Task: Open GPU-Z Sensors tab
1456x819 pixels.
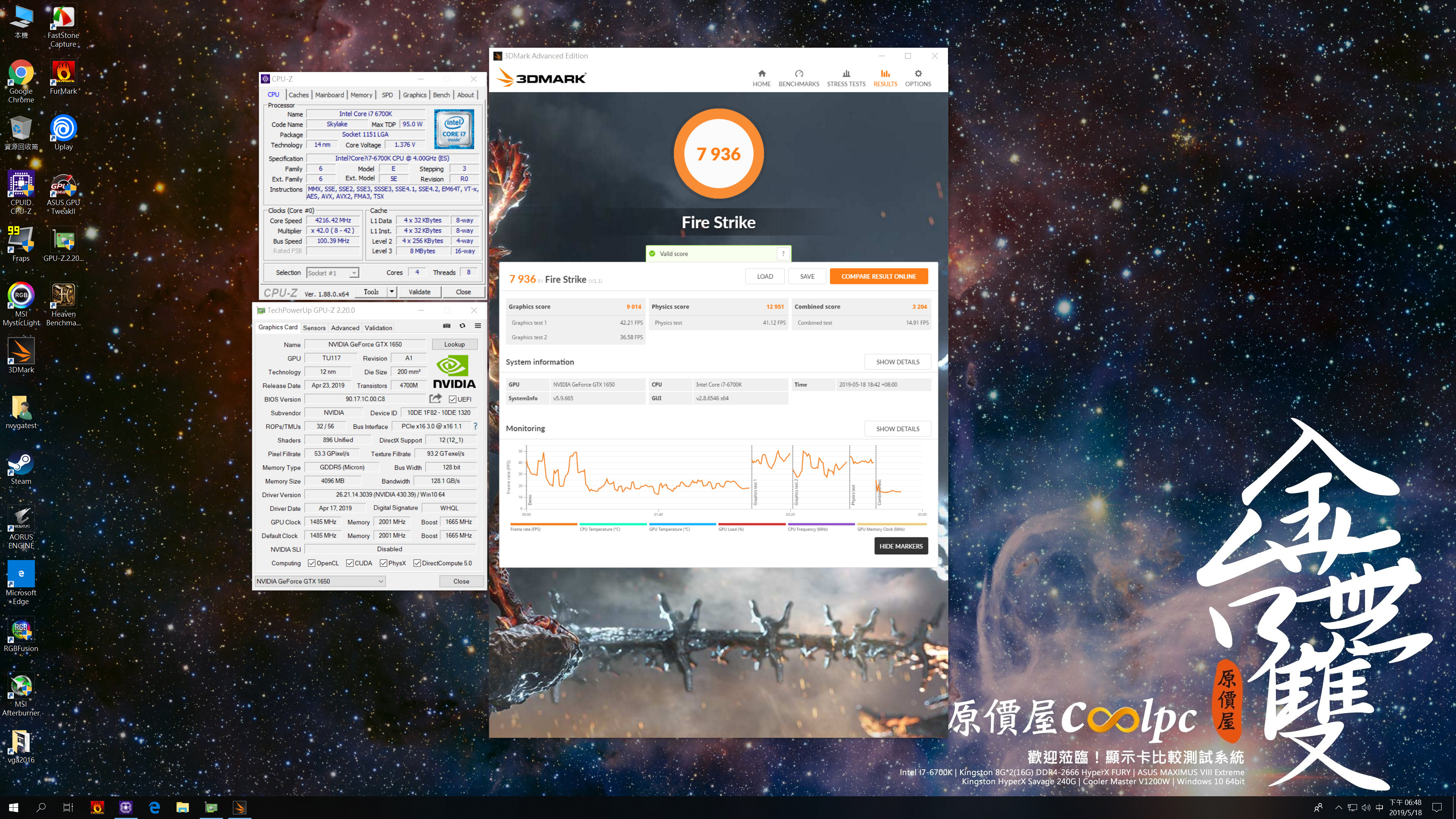Action: pyautogui.click(x=314, y=328)
